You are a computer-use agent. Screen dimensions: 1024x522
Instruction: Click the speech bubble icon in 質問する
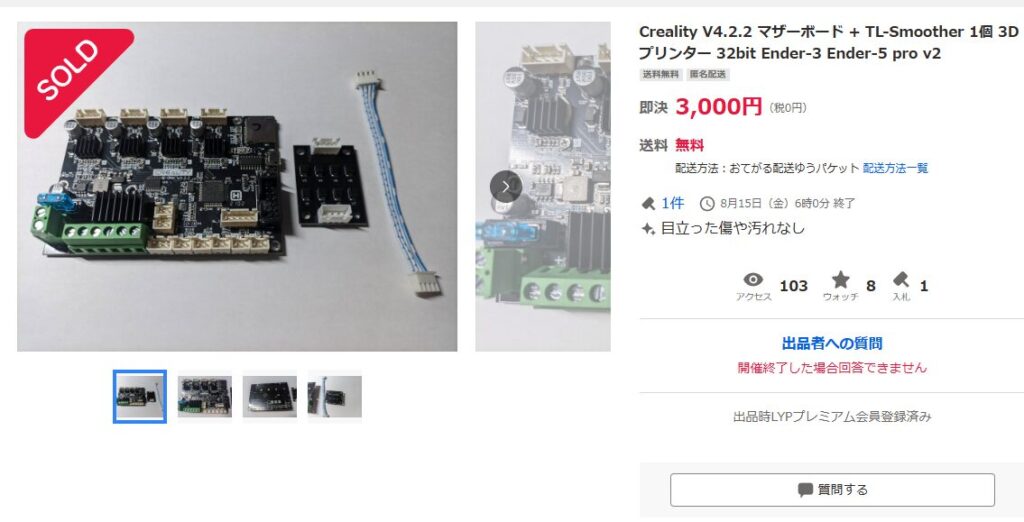805,489
